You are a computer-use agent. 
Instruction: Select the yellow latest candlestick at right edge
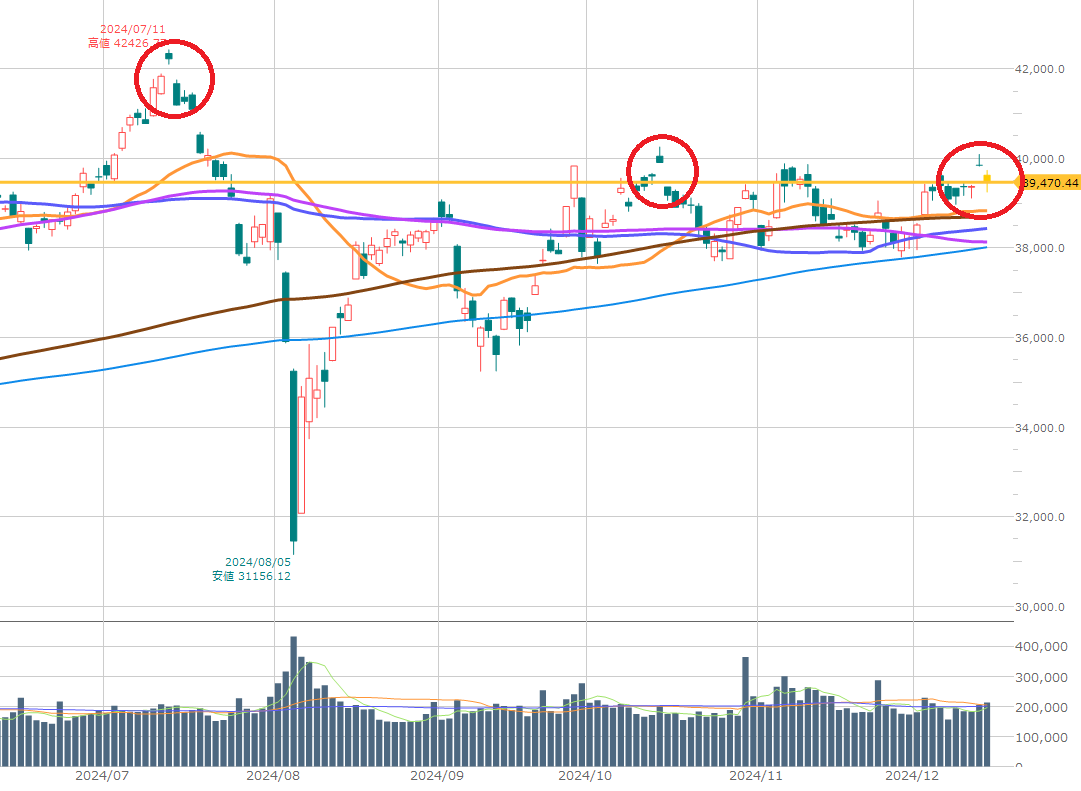987,181
